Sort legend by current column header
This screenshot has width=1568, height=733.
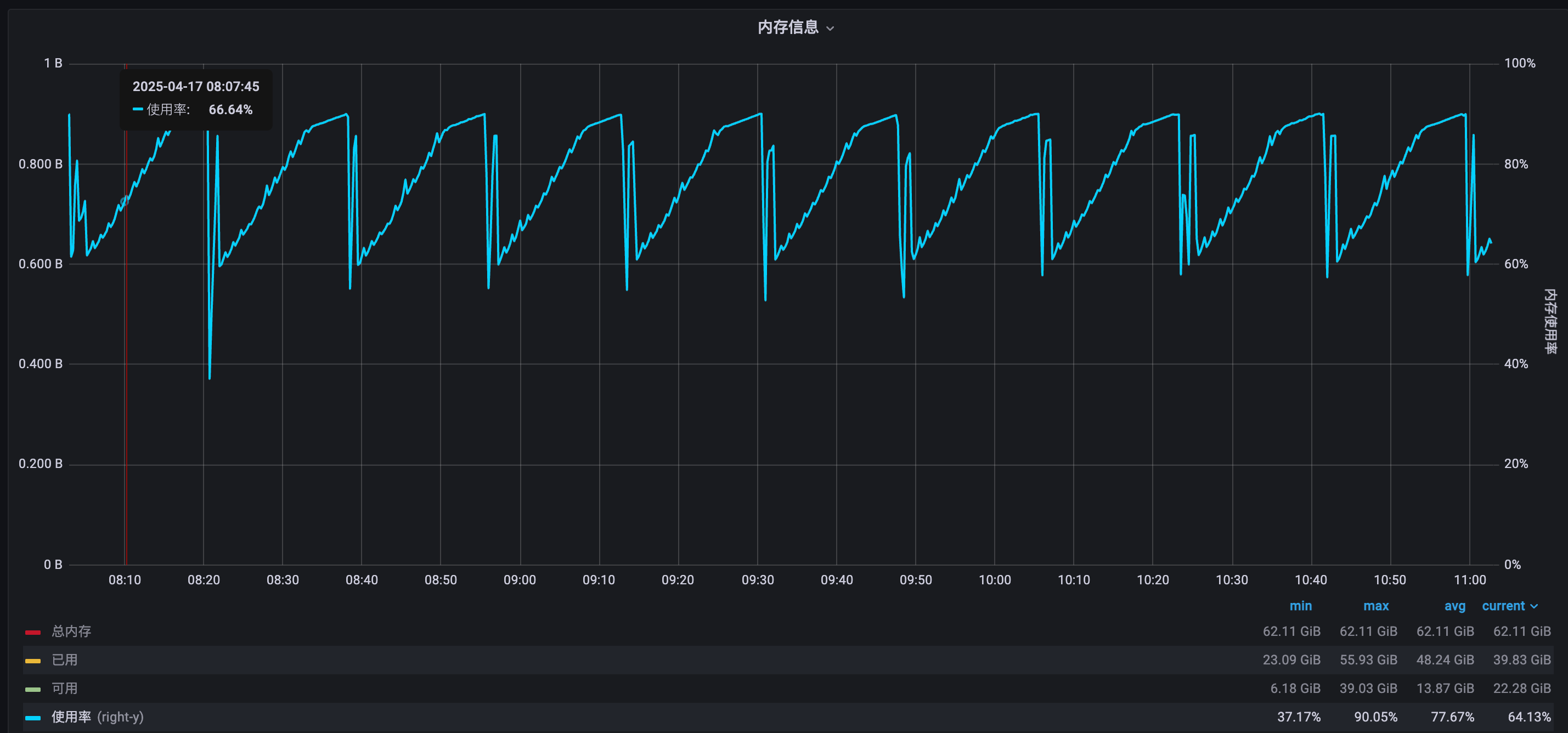click(x=1503, y=606)
